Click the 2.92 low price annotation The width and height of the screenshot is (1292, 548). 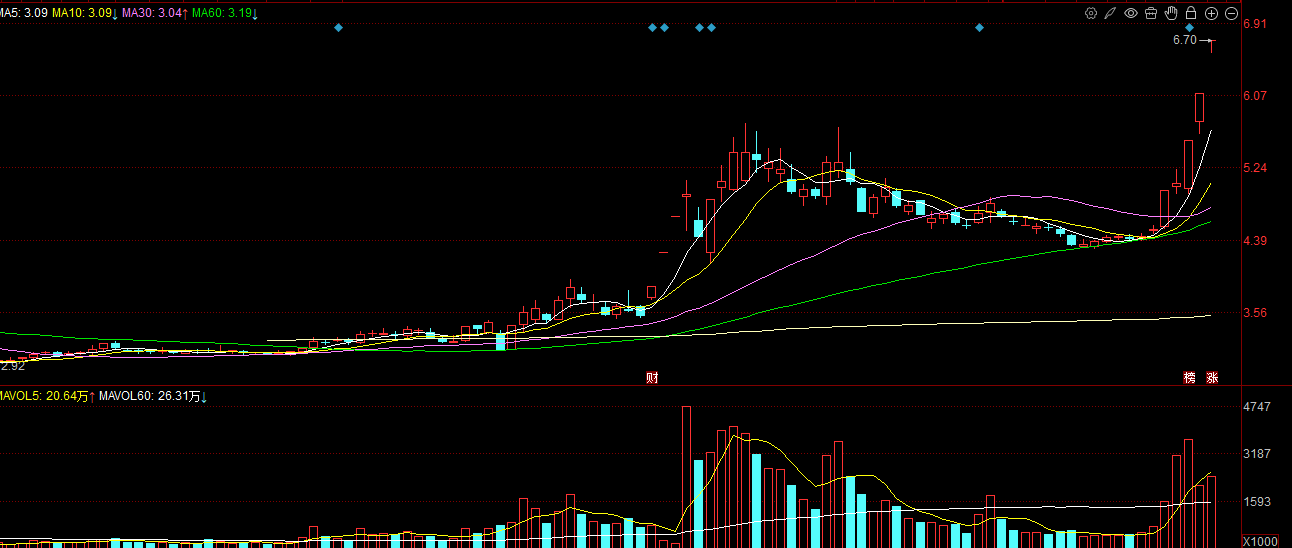(x=11, y=366)
